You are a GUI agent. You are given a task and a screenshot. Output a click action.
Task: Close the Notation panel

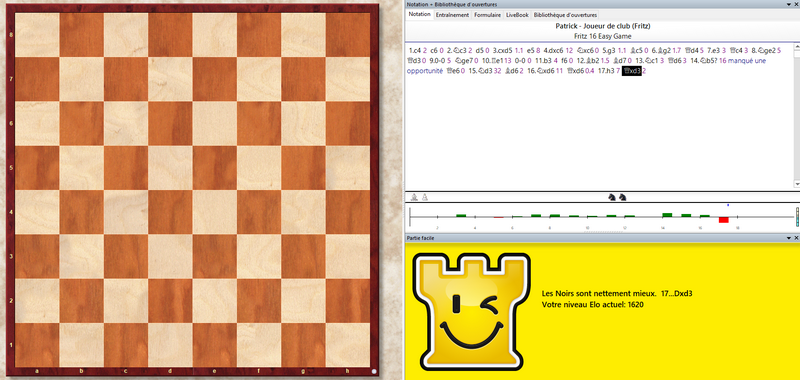point(796,4)
